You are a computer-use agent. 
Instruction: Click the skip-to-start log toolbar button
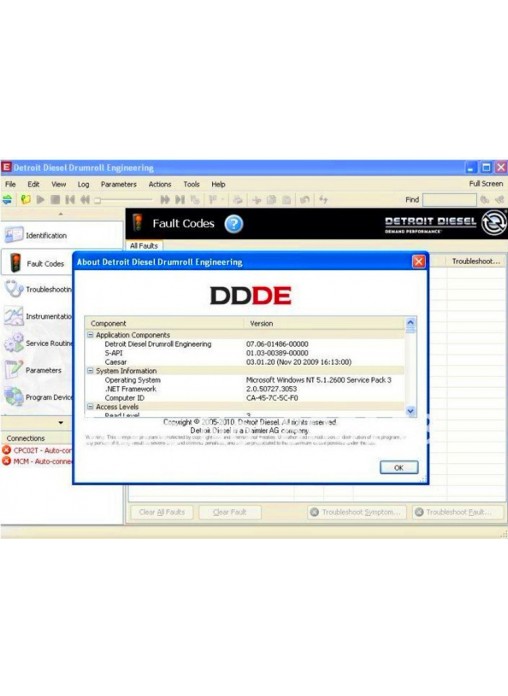pyautogui.click(x=70, y=200)
